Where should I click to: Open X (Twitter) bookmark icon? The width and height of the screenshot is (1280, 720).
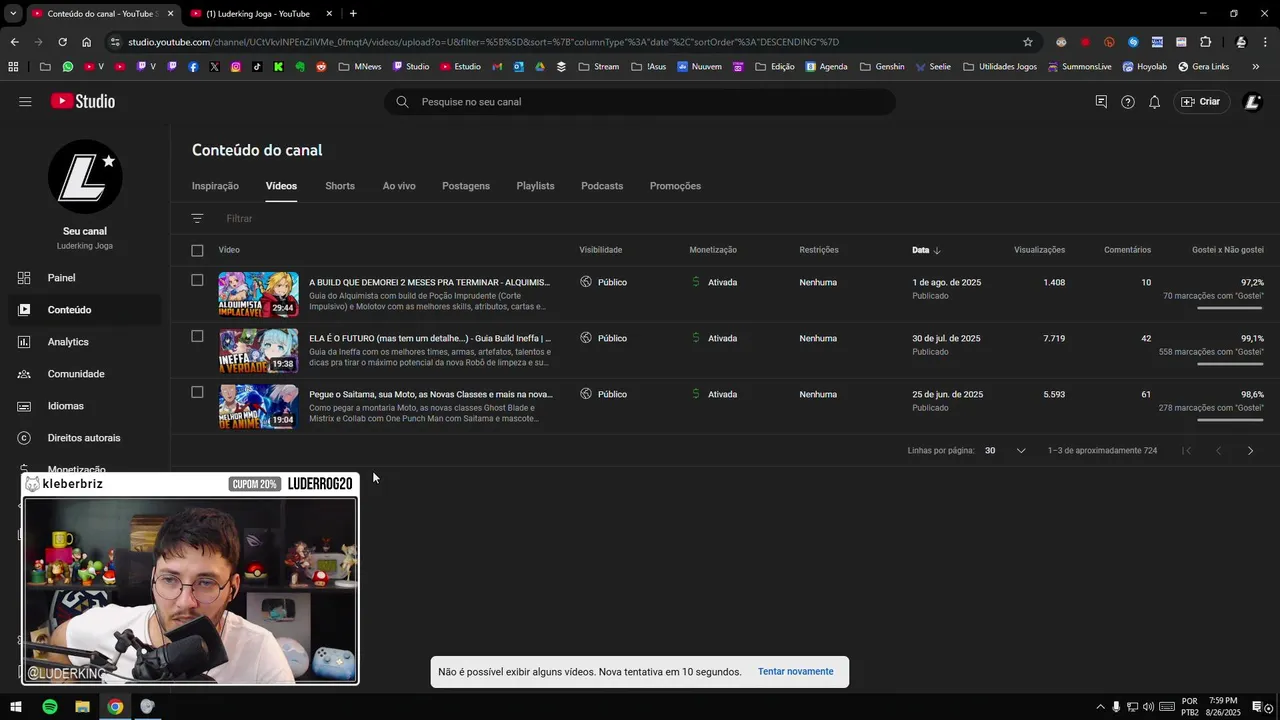214,67
